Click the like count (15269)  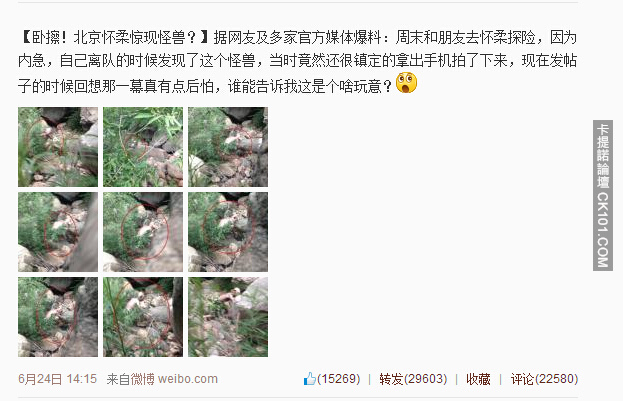[x=339, y=379]
